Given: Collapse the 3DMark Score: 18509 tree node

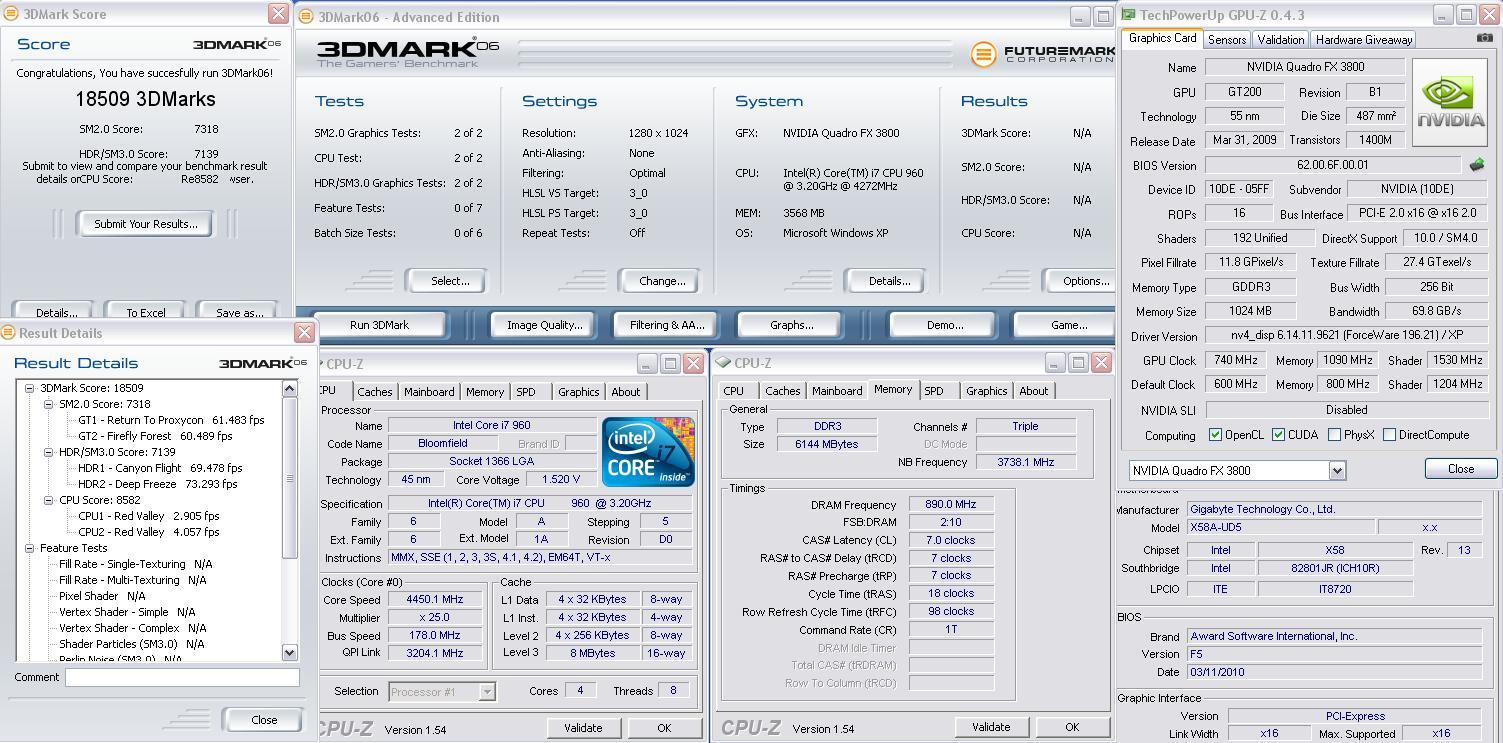Looking at the screenshot, I should pyautogui.click(x=30, y=388).
